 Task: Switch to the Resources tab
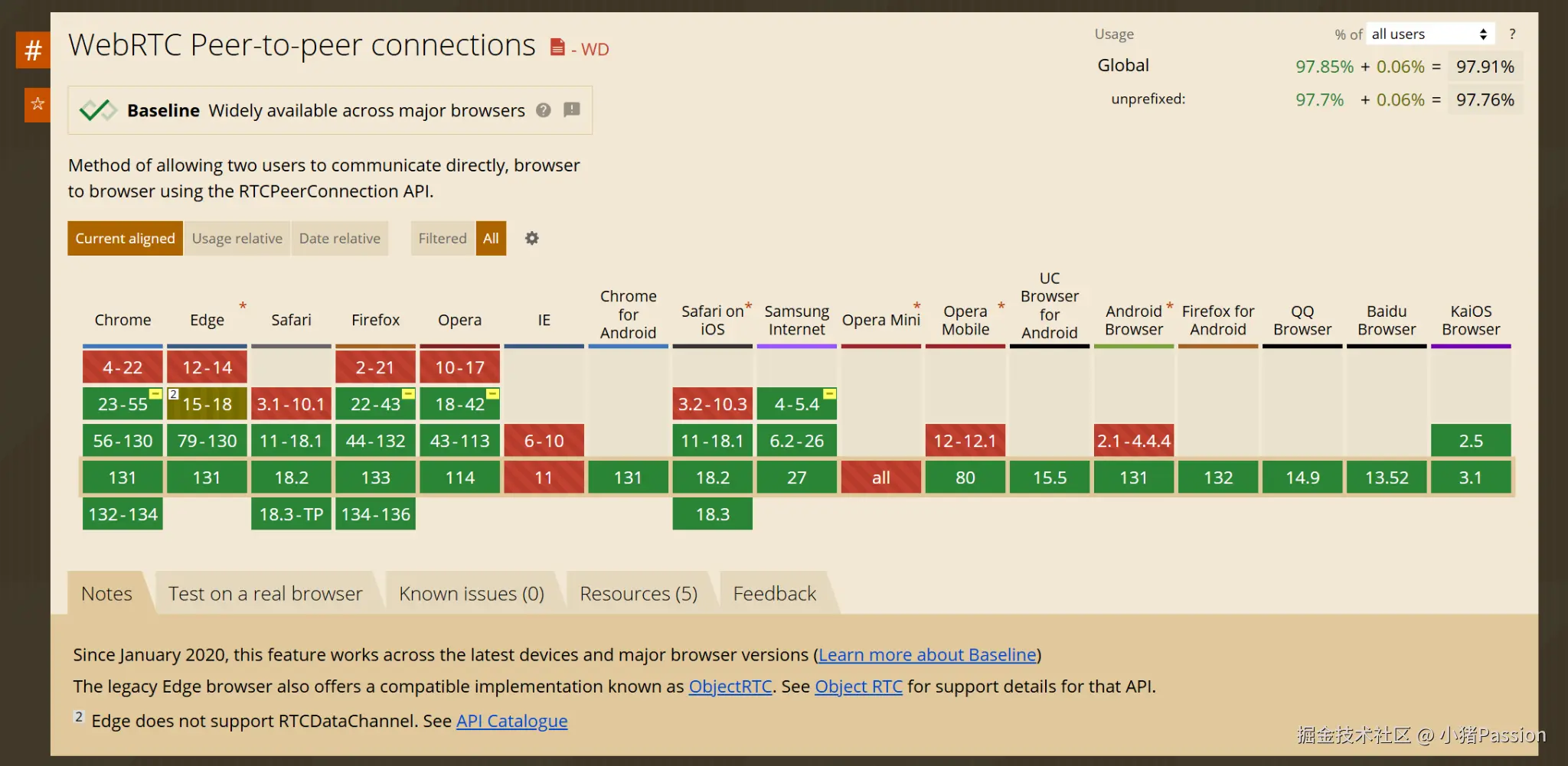pyautogui.click(x=638, y=594)
